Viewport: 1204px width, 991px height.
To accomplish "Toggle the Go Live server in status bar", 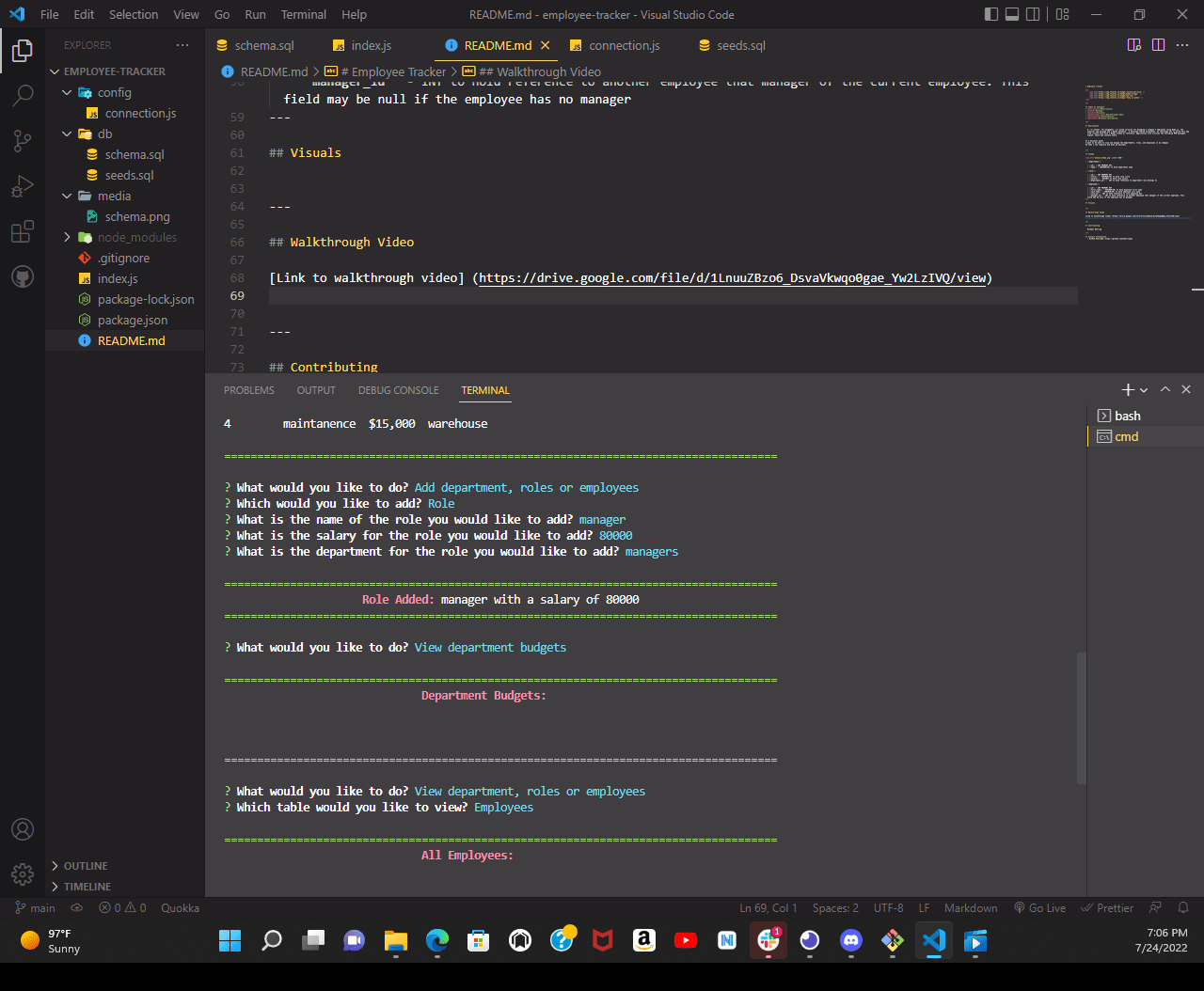I will click(x=1039, y=907).
